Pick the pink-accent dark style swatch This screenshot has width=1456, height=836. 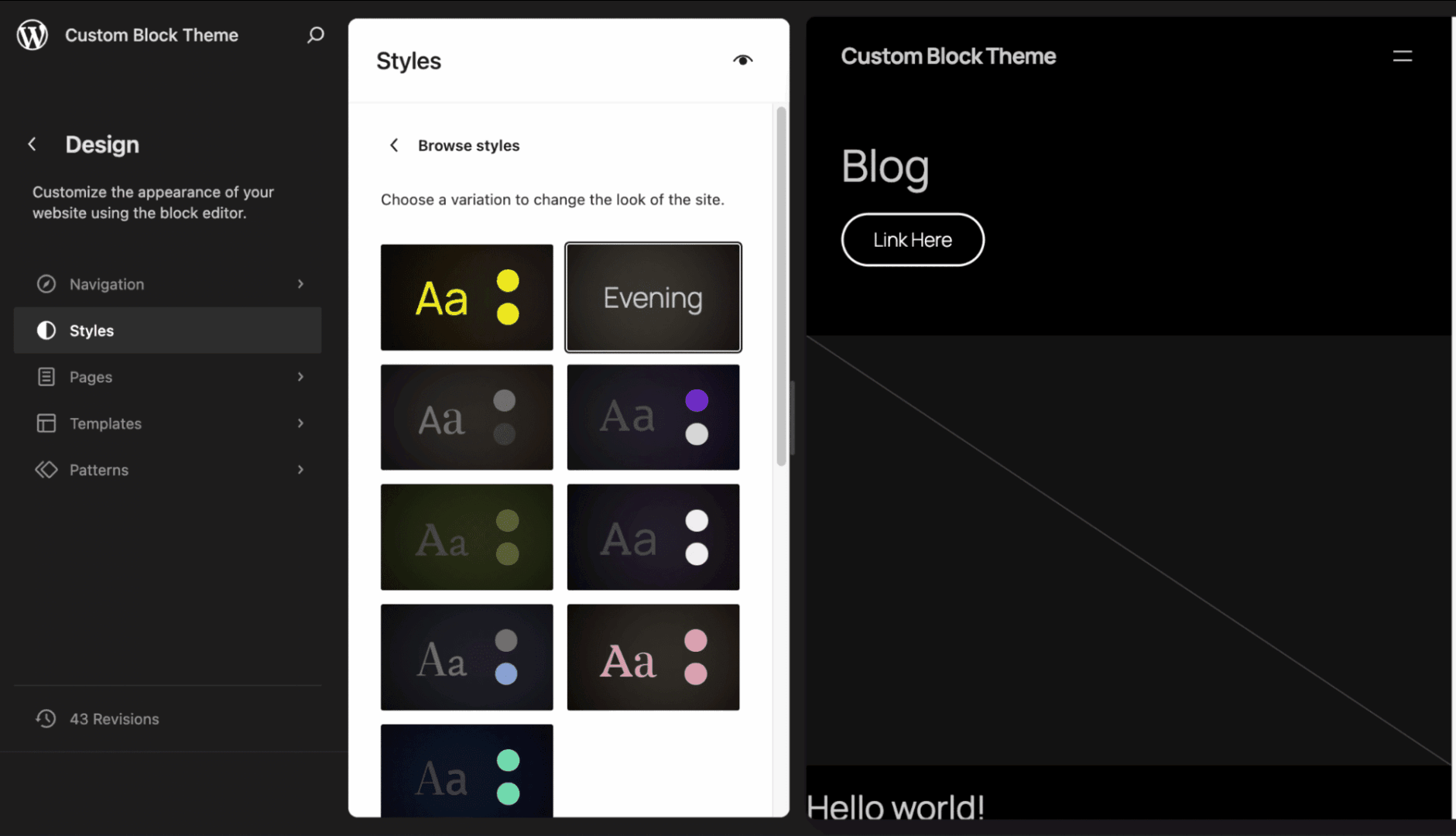pyautogui.click(x=653, y=656)
